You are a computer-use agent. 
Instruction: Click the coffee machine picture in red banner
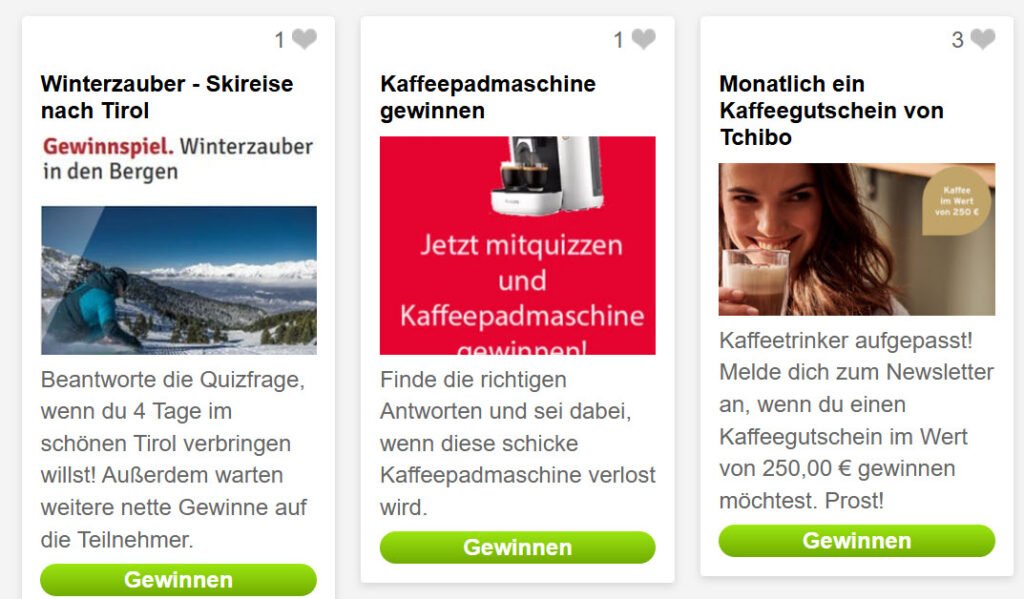point(547,175)
